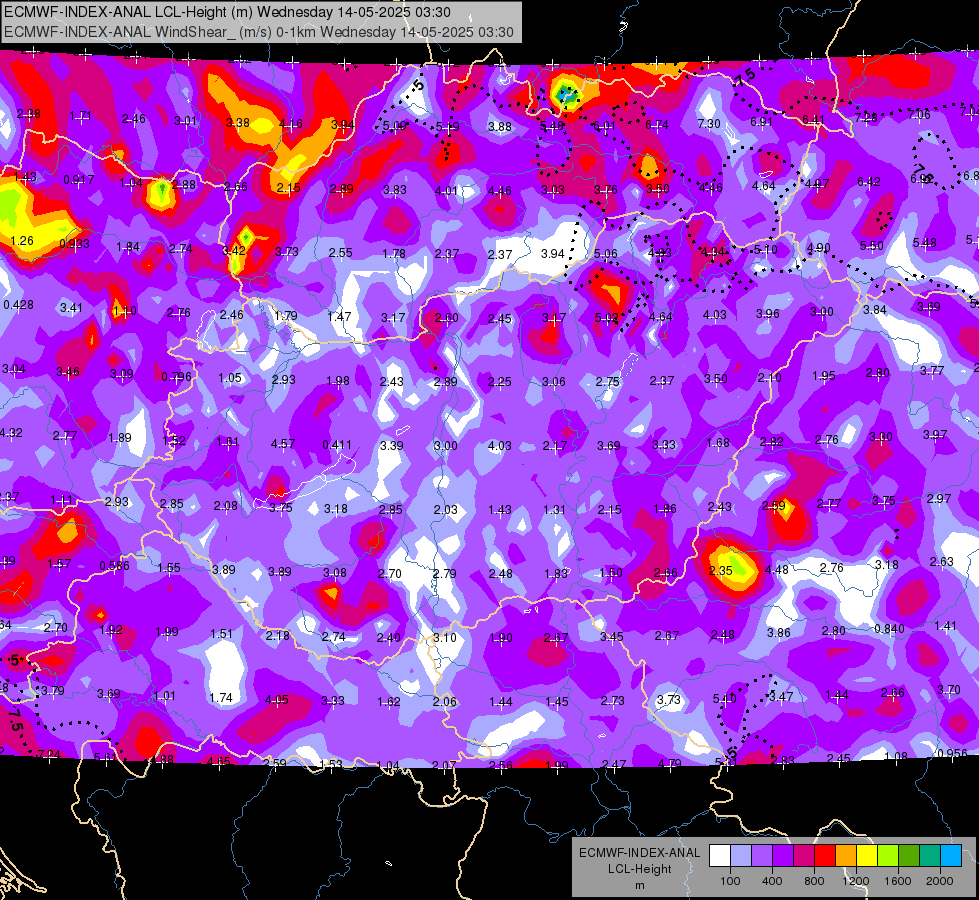
Task: Click the wind shear value 0.840
Action: (x=889, y=628)
